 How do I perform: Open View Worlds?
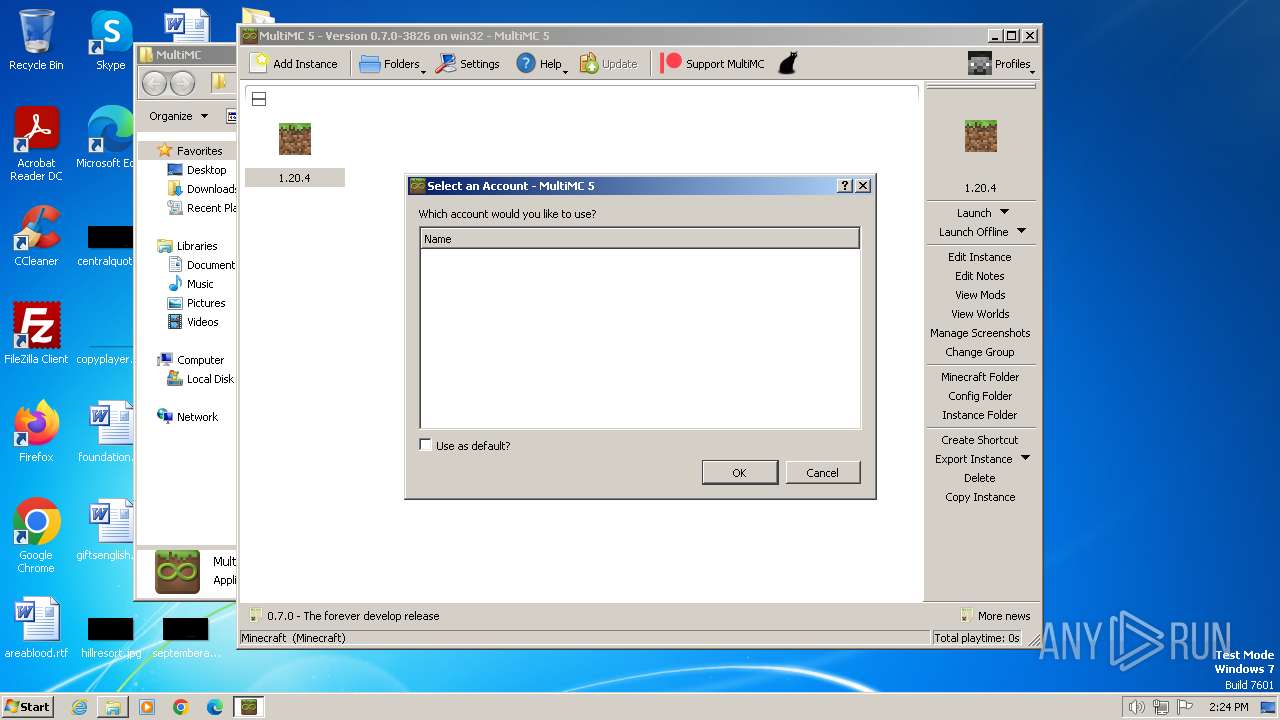[980, 314]
